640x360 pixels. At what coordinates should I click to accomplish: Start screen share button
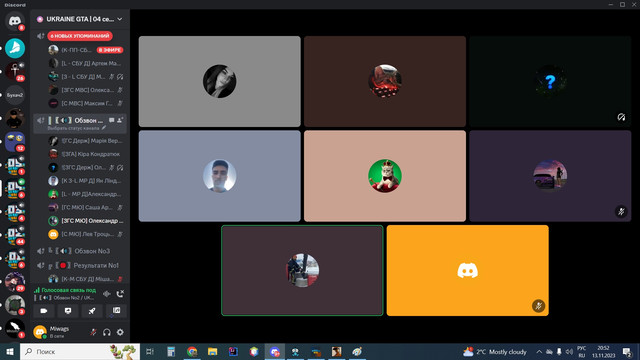(68, 311)
